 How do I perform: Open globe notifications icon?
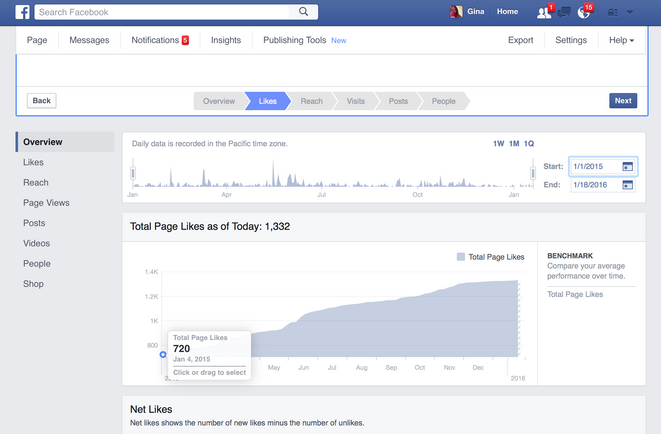(x=583, y=13)
